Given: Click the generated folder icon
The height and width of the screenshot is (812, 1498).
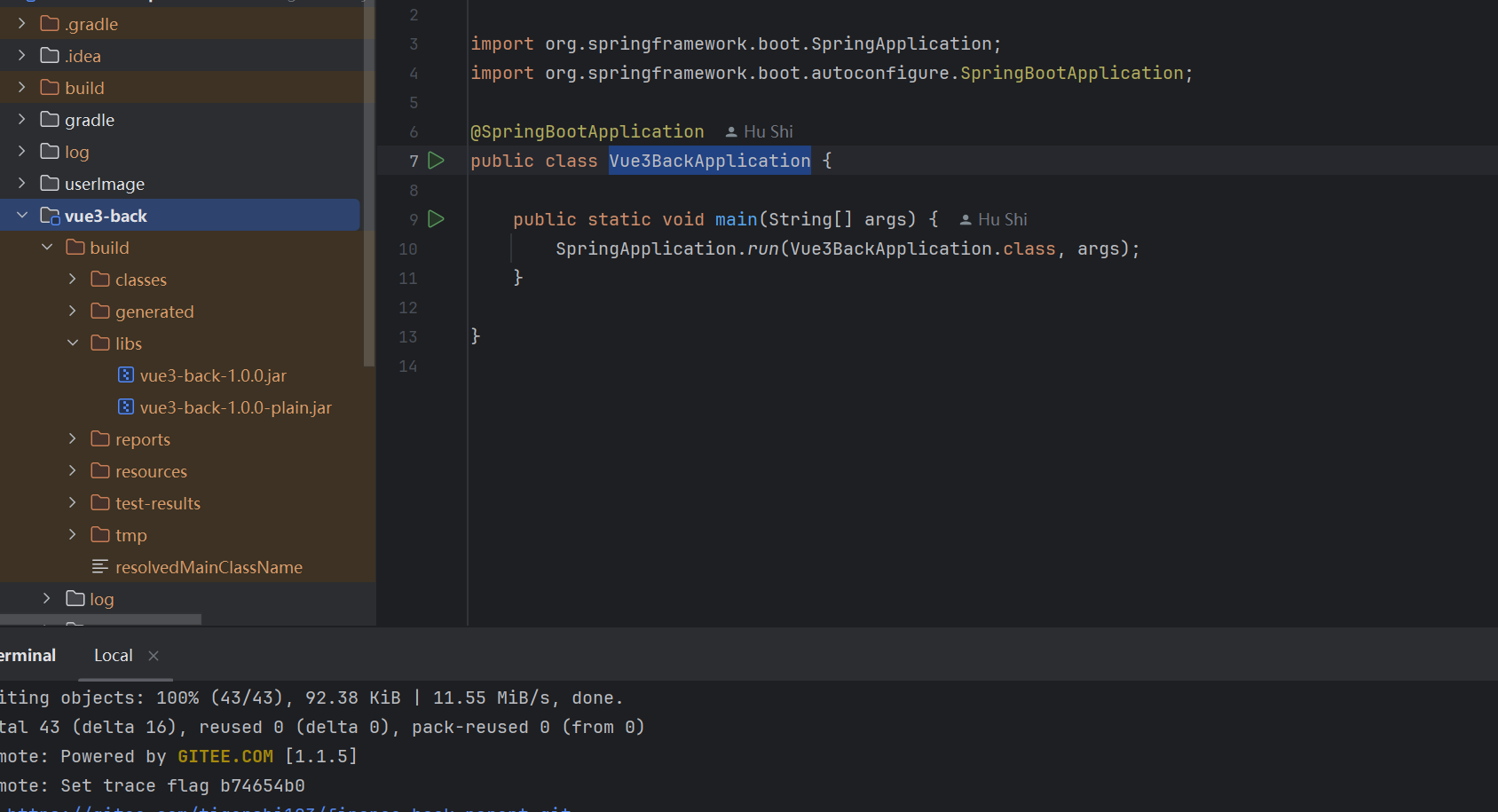Looking at the screenshot, I should click(100, 311).
